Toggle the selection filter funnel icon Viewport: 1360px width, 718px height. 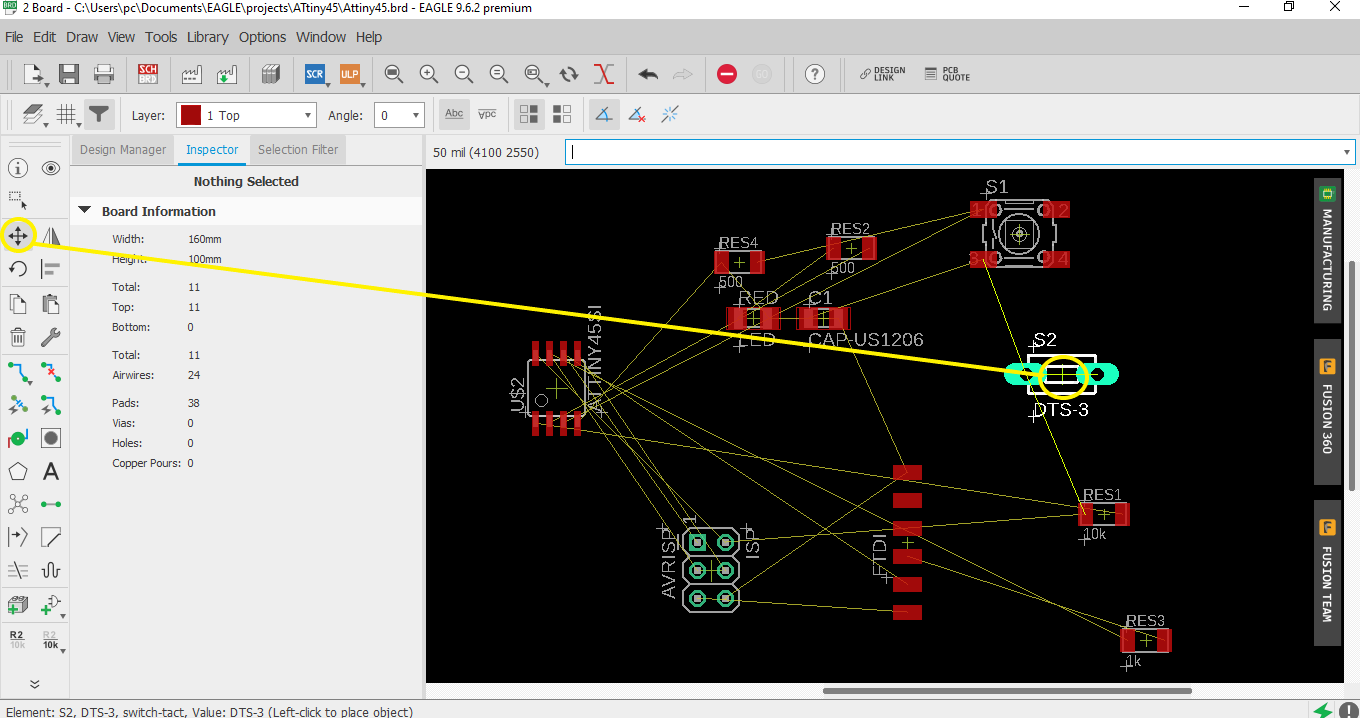click(98, 115)
